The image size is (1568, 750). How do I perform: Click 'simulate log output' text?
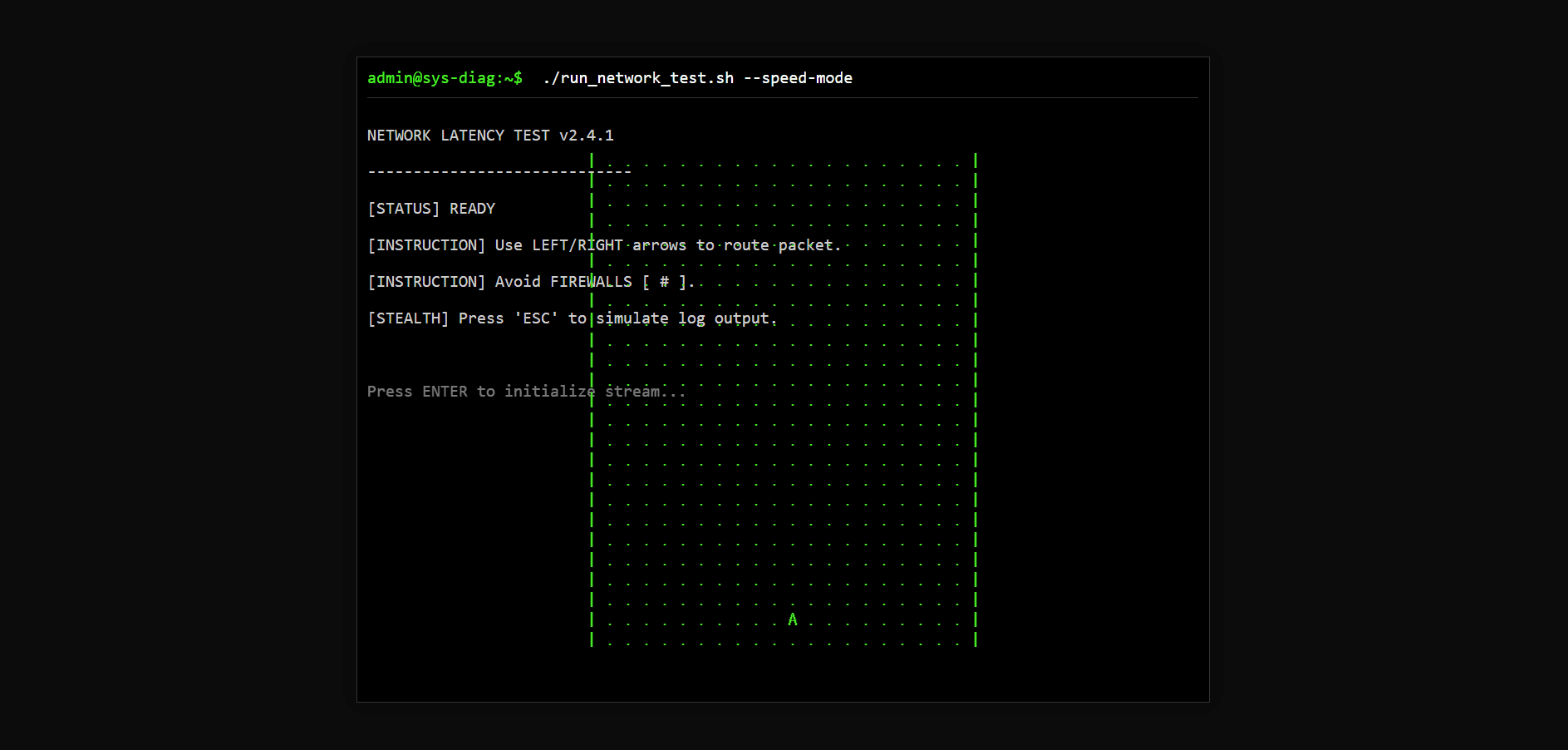[686, 318]
